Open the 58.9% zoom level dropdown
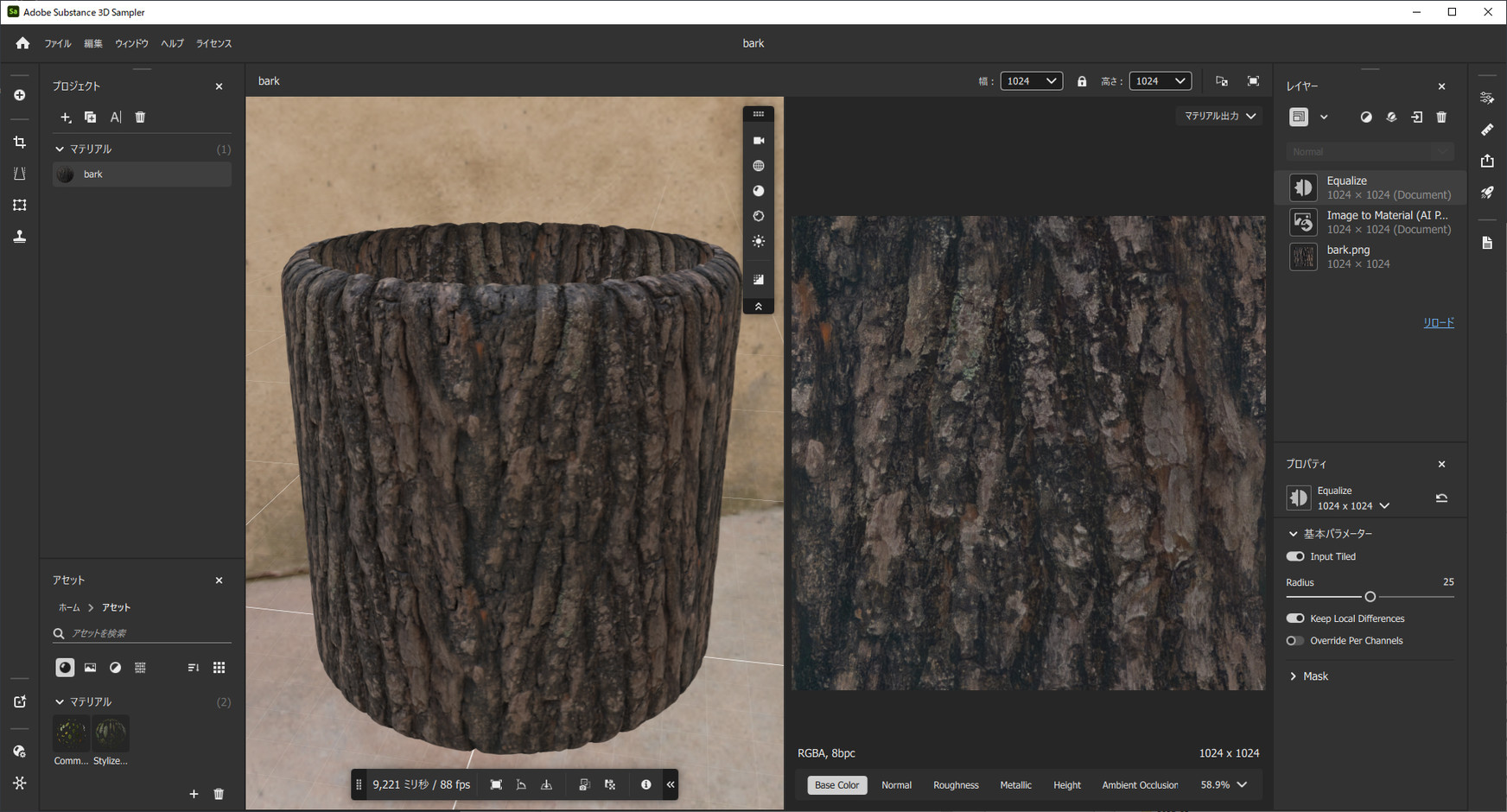Image resolution: width=1507 pixels, height=812 pixels. [1224, 785]
